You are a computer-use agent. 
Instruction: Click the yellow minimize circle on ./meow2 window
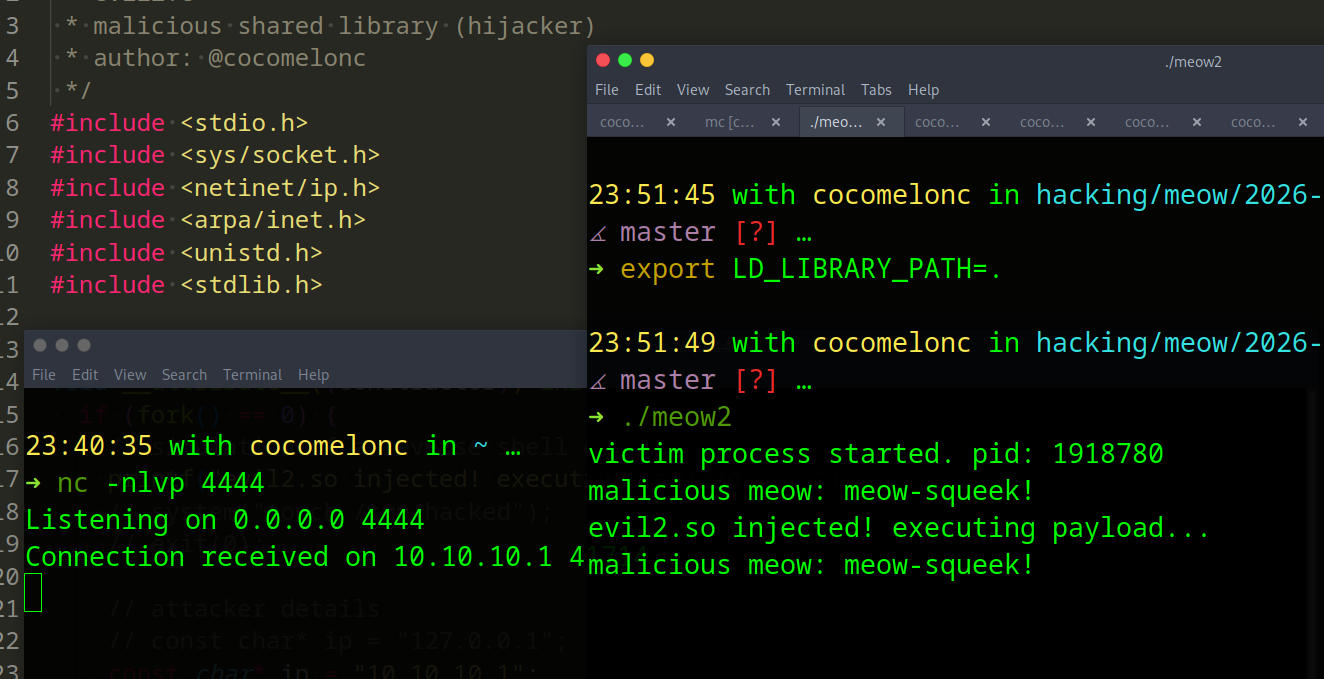click(x=646, y=59)
